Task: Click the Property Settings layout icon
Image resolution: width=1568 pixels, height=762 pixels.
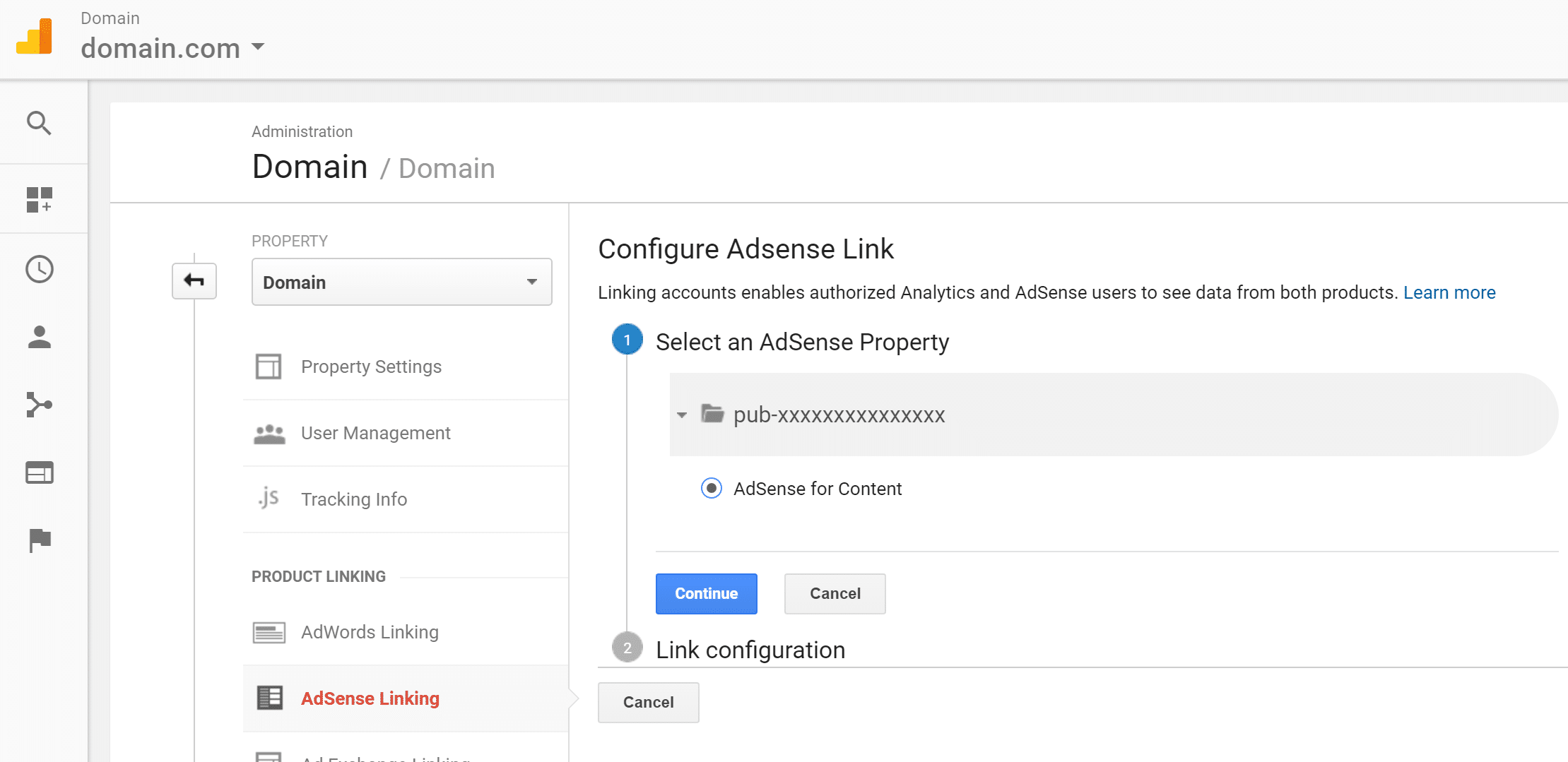Action: pyautogui.click(x=269, y=367)
